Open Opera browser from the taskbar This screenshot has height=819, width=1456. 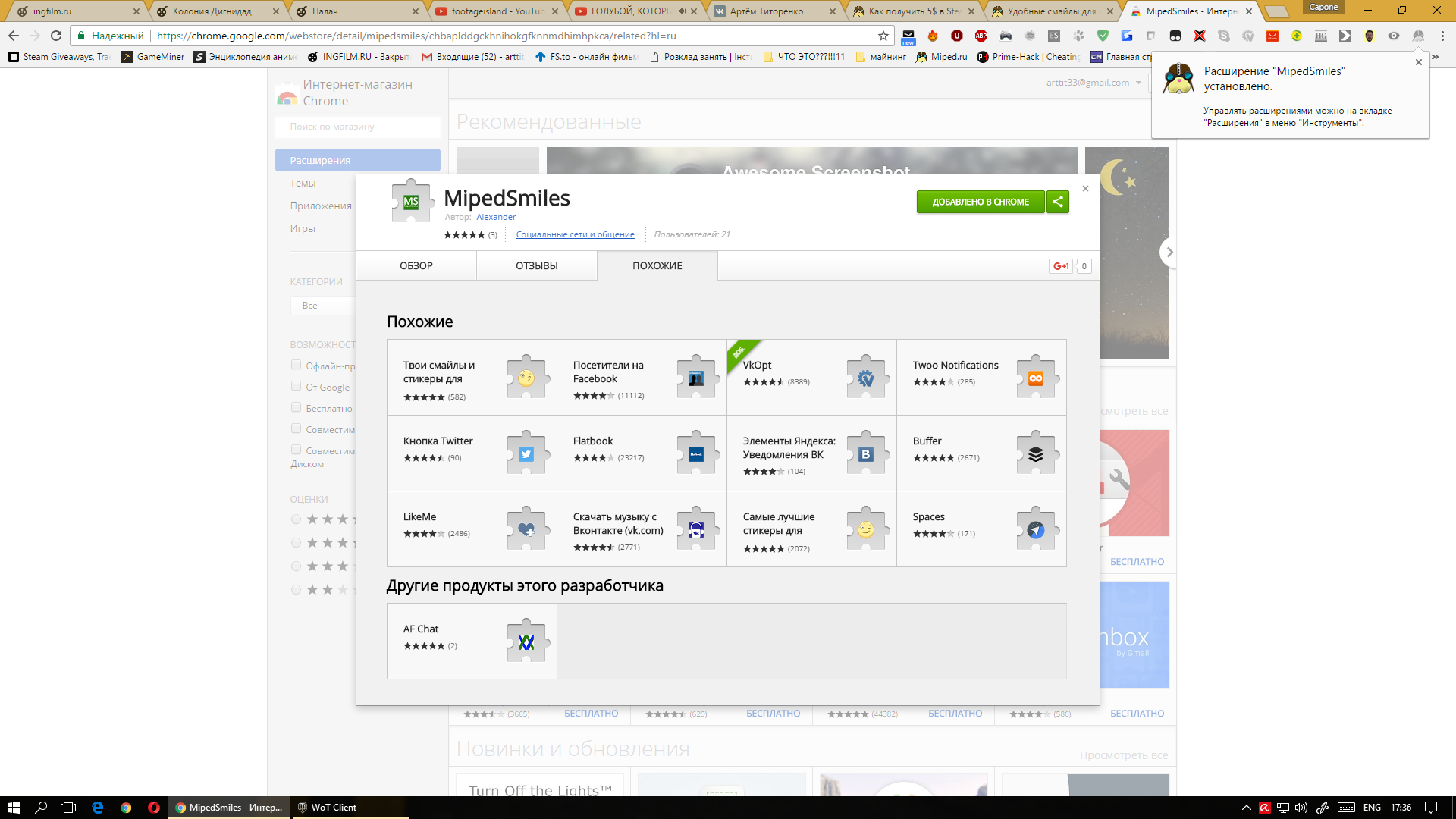154,808
